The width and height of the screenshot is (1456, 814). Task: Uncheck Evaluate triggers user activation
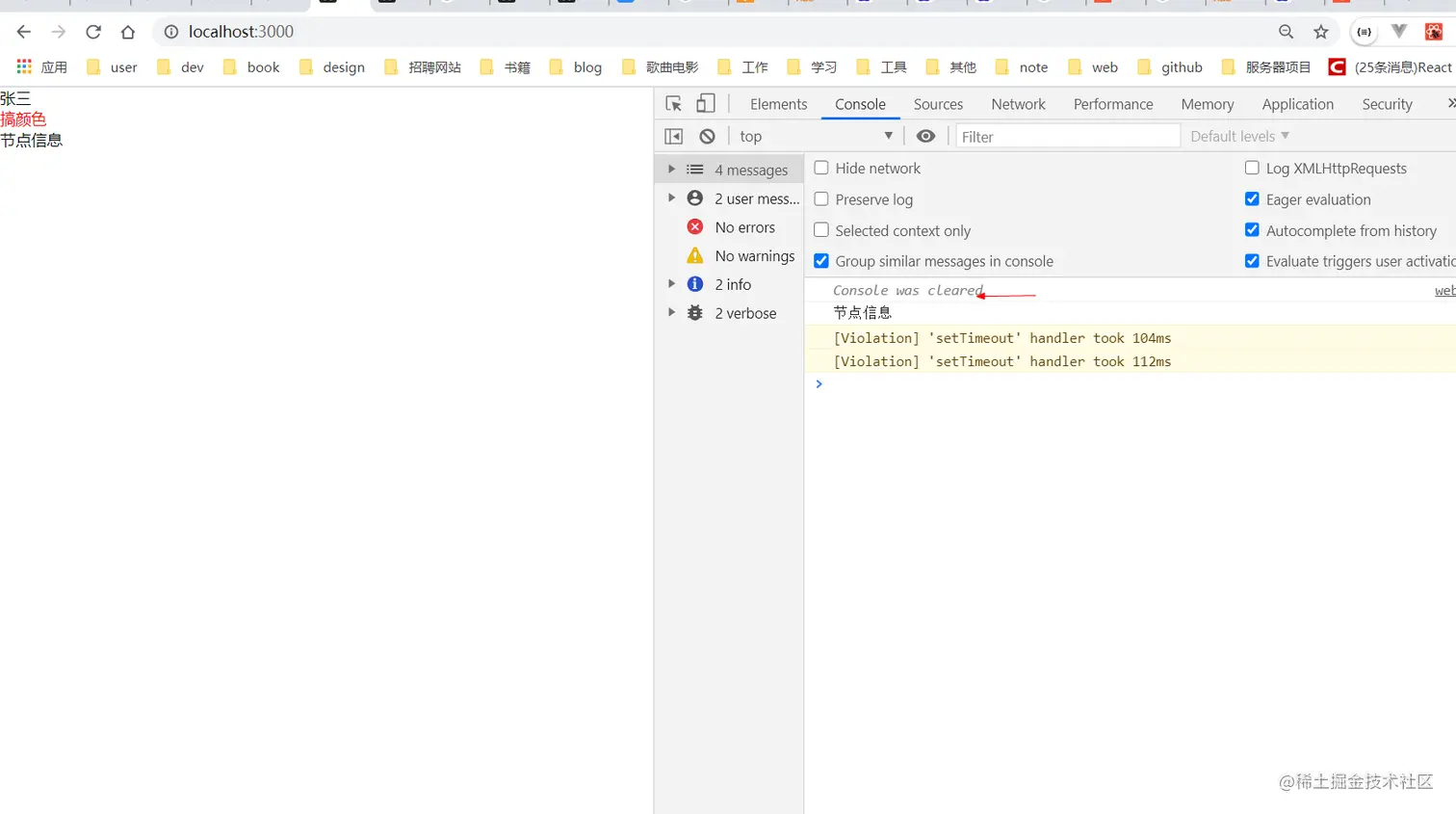pyautogui.click(x=1252, y=261)
